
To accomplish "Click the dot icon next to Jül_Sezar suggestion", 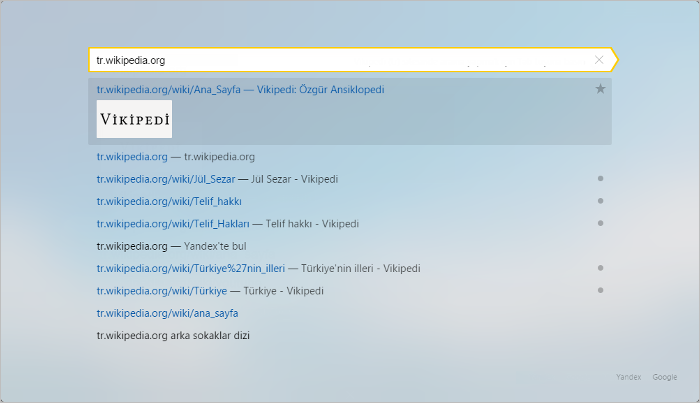I will [x=600, y=179].
